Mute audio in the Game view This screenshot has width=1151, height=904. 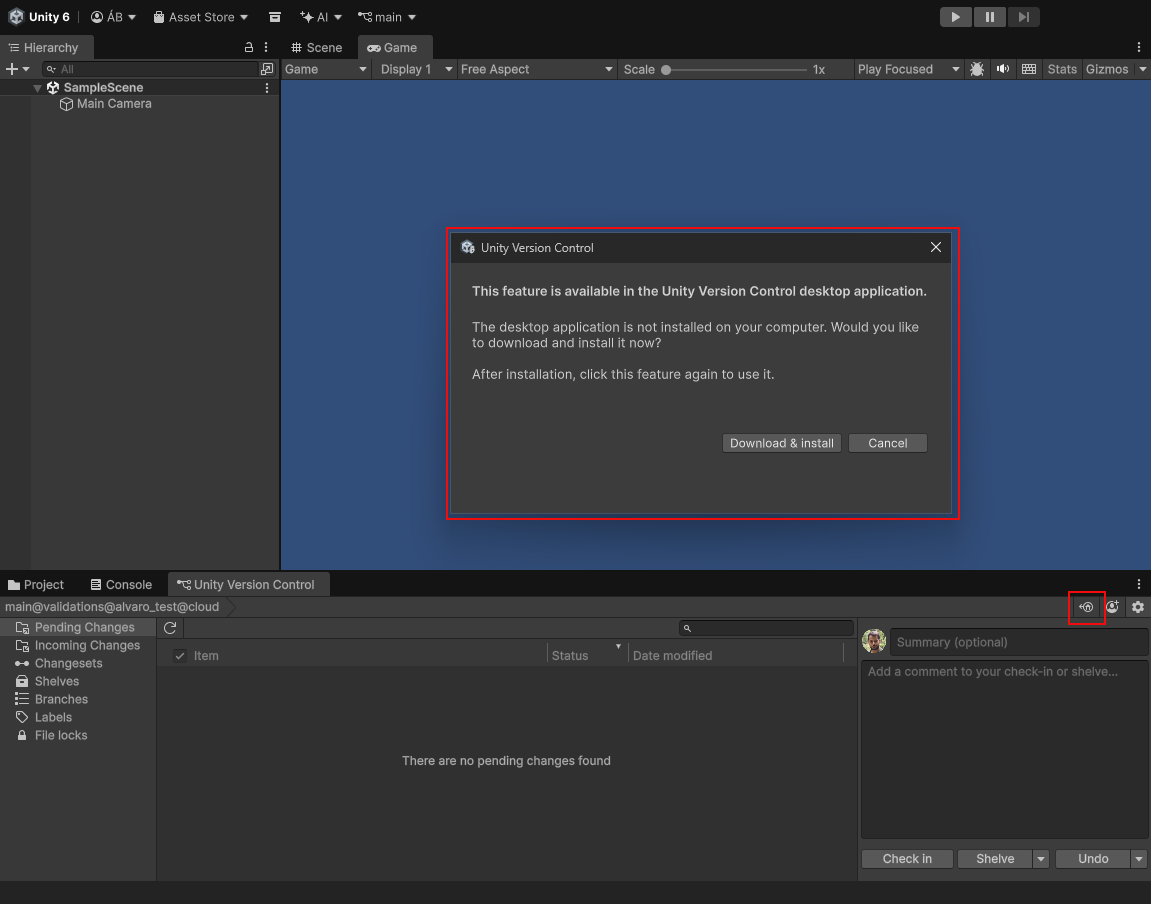(x=1003, y=69)
